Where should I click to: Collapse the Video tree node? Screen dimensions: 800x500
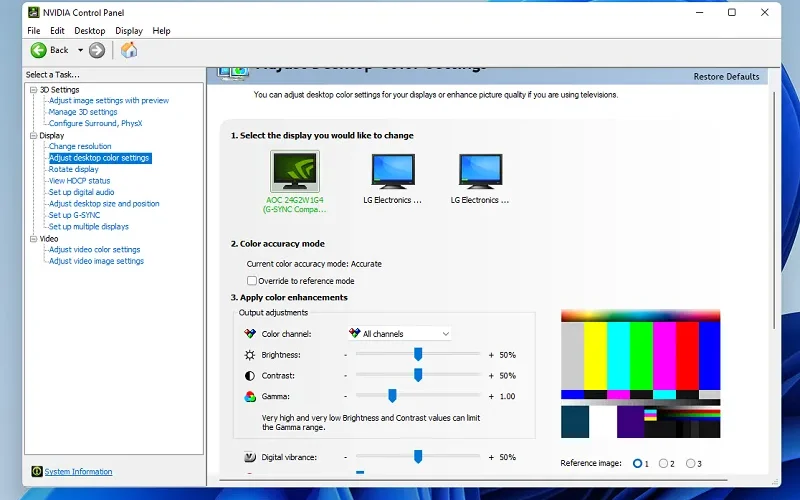coord(34,239)
